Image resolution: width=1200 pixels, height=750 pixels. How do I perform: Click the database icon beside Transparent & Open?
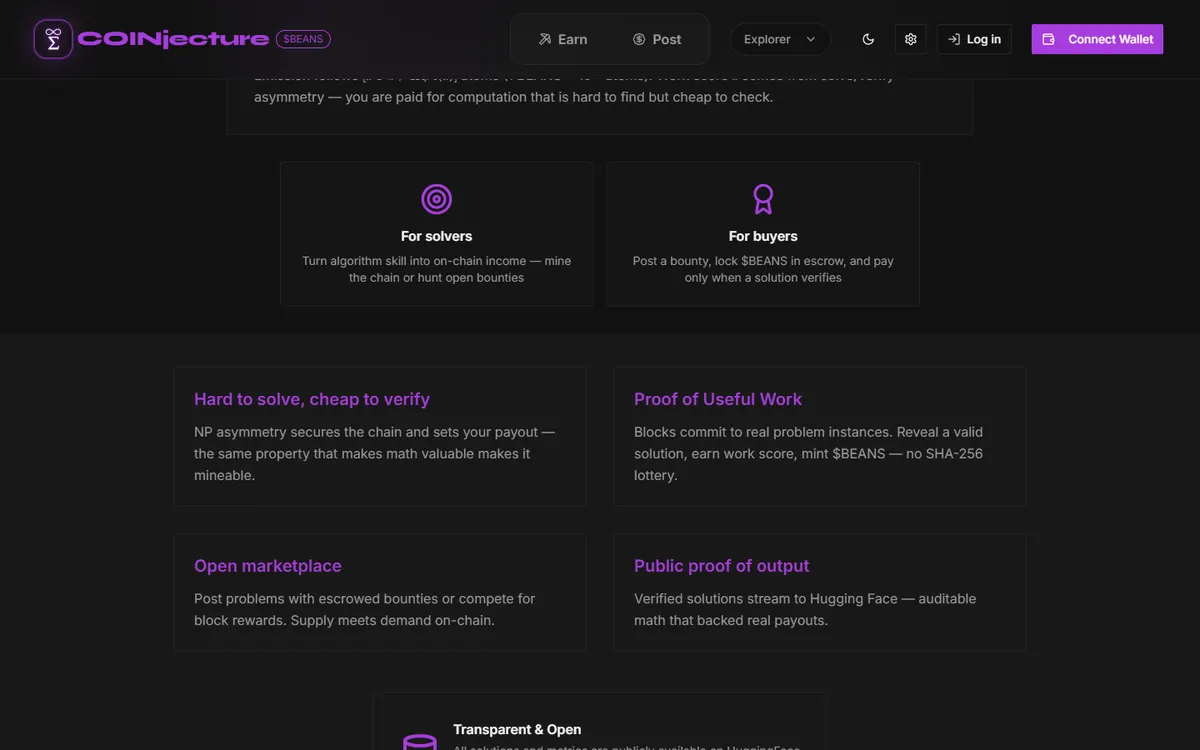419,742
